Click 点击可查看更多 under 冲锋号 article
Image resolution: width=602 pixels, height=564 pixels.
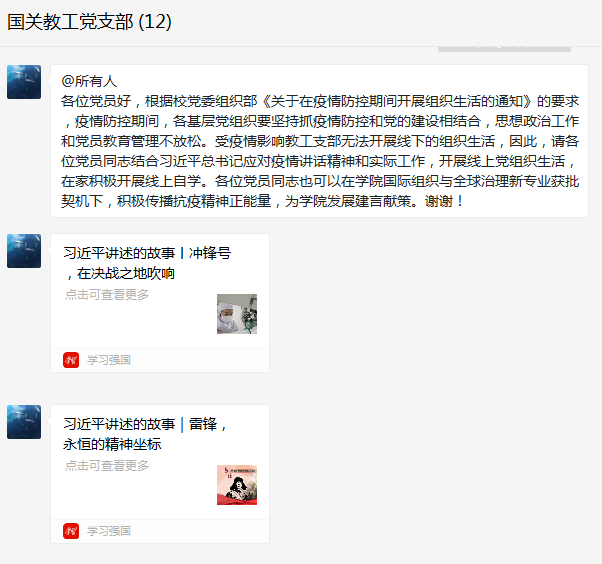107,294
